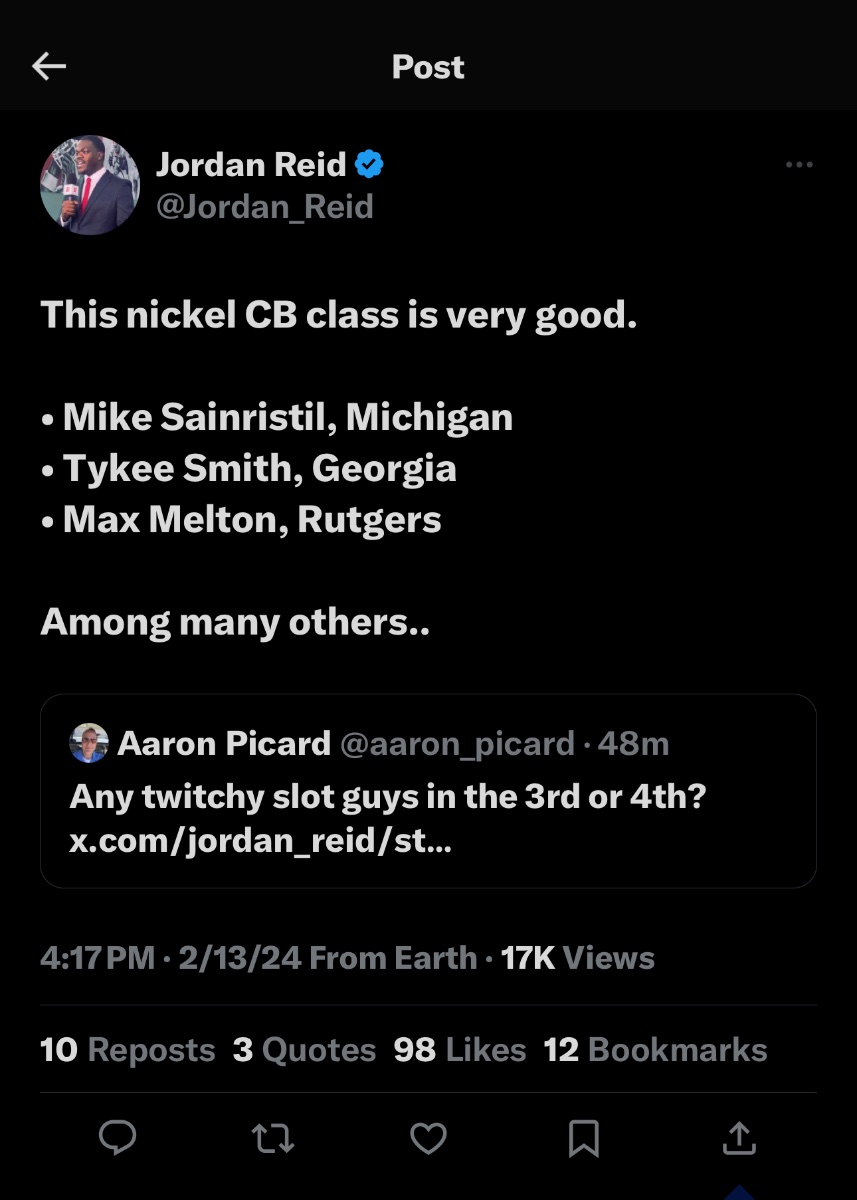This screenshot has width=857, height=1200.
Task: Bookmark this post with bookmark icon
Action: click(583, 1137)
